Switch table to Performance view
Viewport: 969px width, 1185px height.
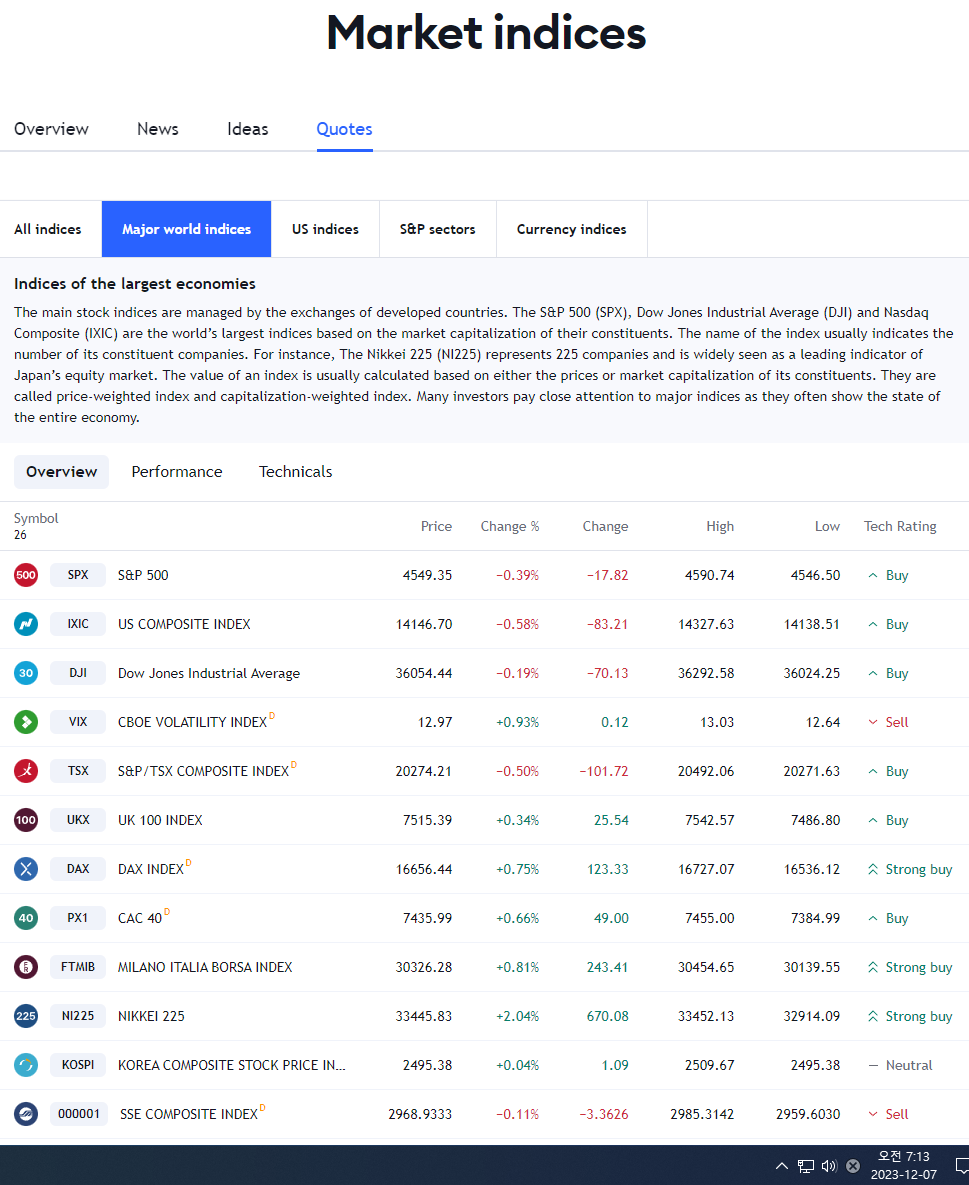click(x=177, y=472)
